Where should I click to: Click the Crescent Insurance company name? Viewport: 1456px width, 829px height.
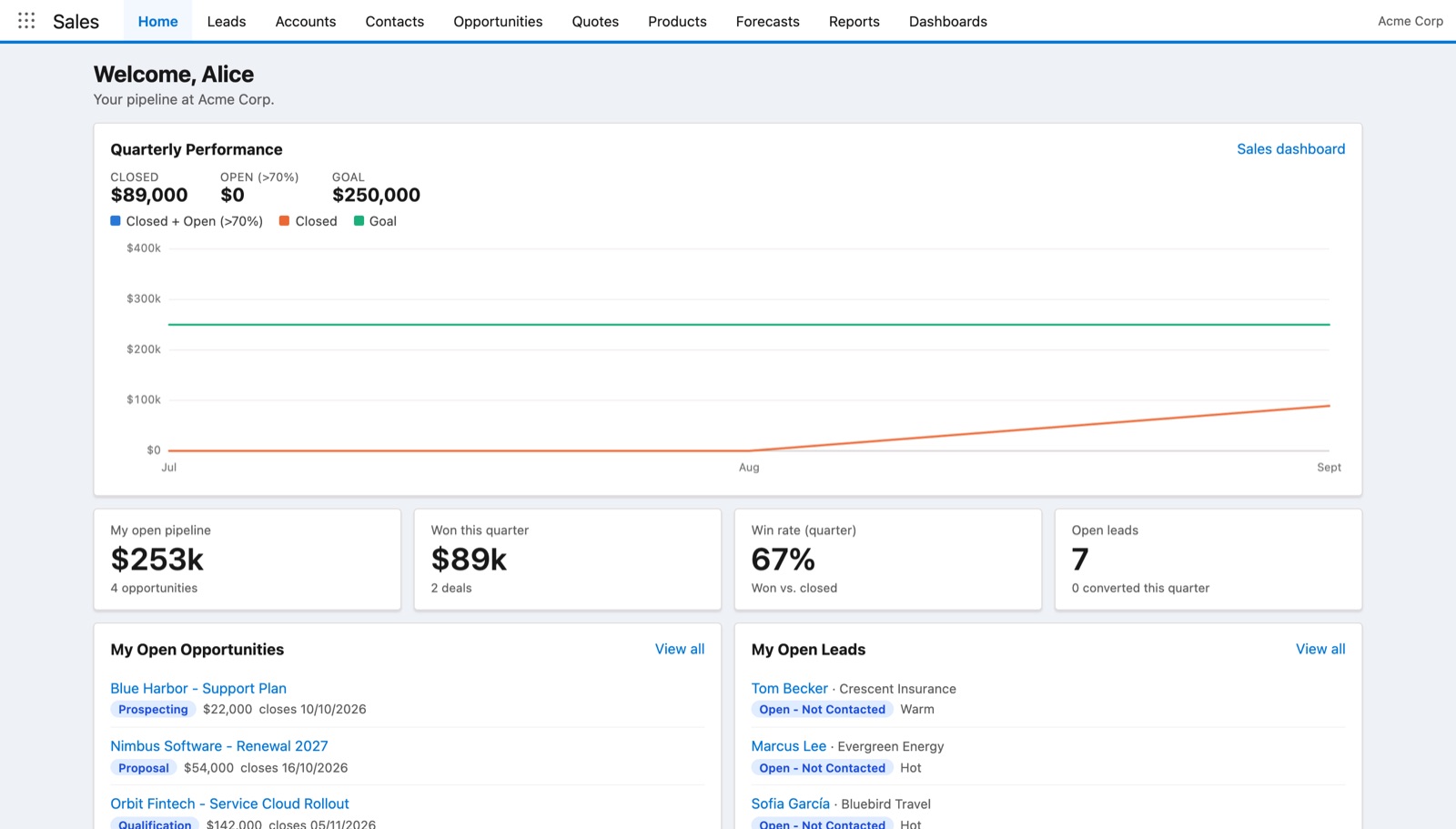tap(897, 689)
